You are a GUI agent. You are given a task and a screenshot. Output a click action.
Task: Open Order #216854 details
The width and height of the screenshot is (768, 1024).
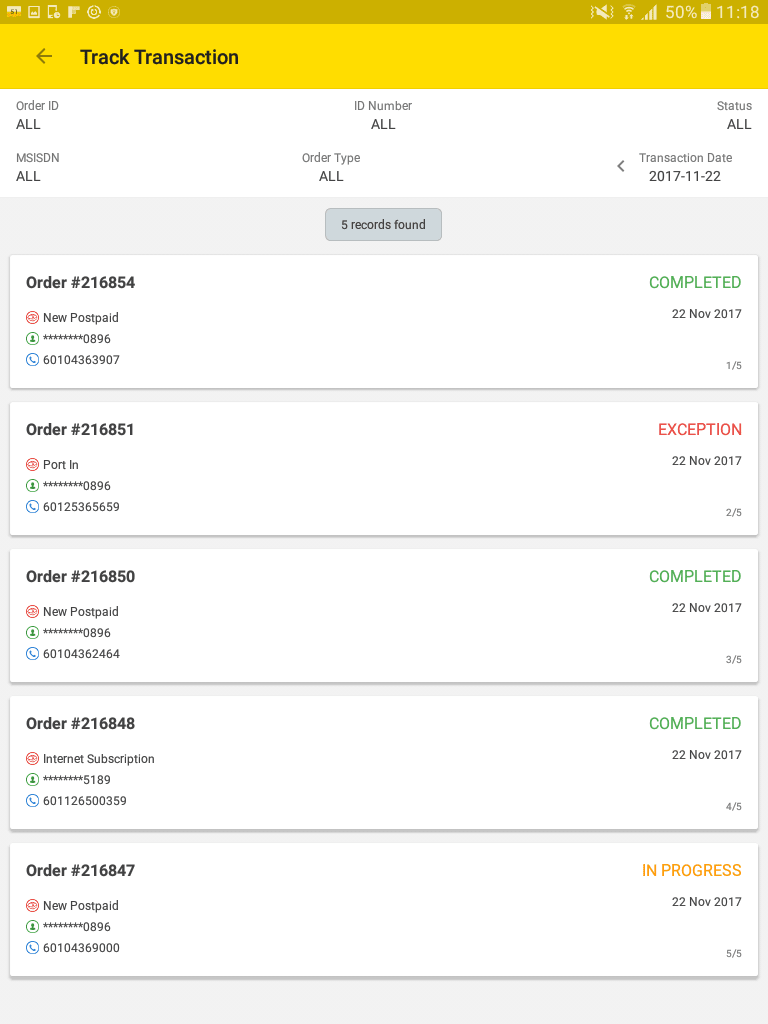[x=81, y=283]
